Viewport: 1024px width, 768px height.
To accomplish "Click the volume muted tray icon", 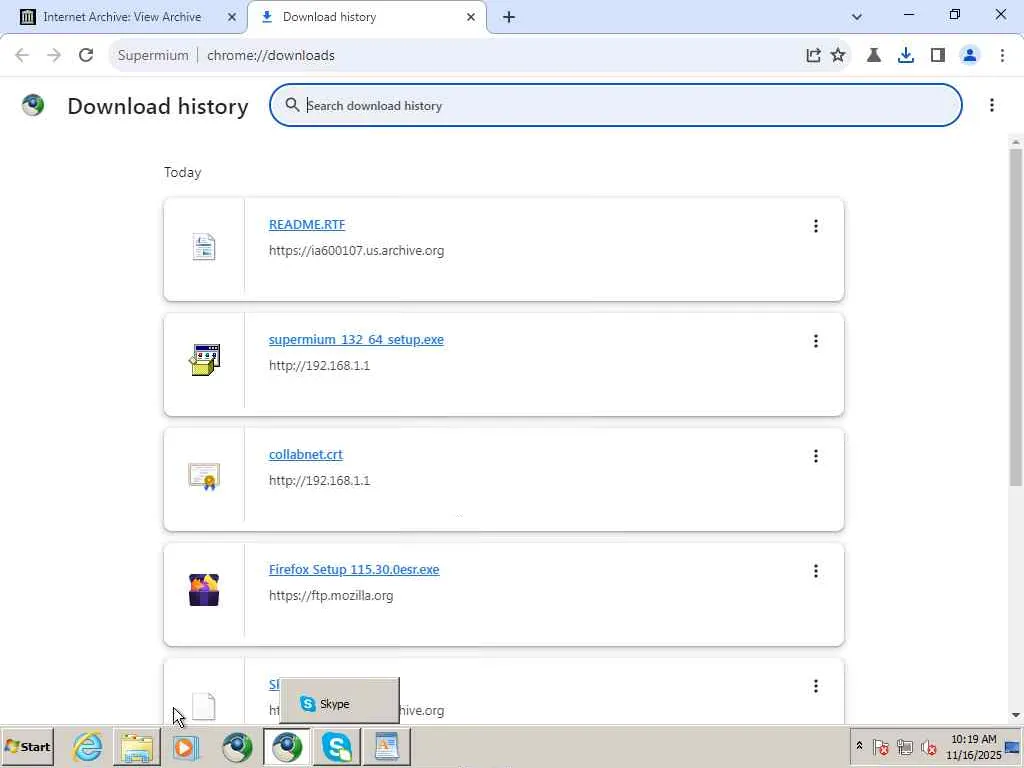I will pyautogui.click(x=929, y=746).
